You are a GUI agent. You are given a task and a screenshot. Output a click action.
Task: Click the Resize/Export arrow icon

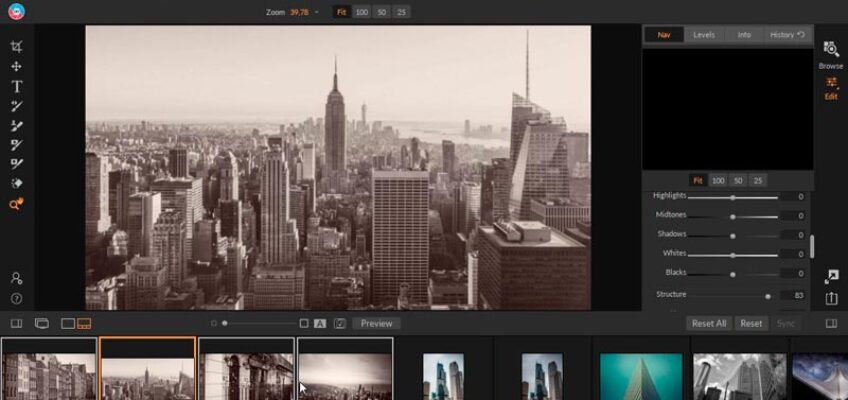831,277
